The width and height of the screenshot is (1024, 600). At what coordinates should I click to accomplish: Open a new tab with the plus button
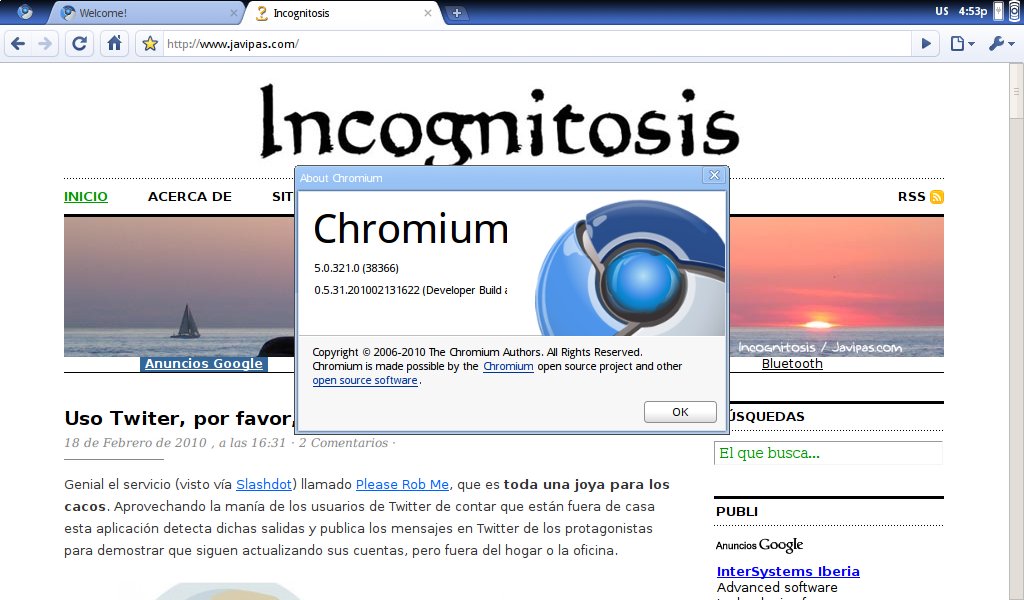[x=456, y=12]
